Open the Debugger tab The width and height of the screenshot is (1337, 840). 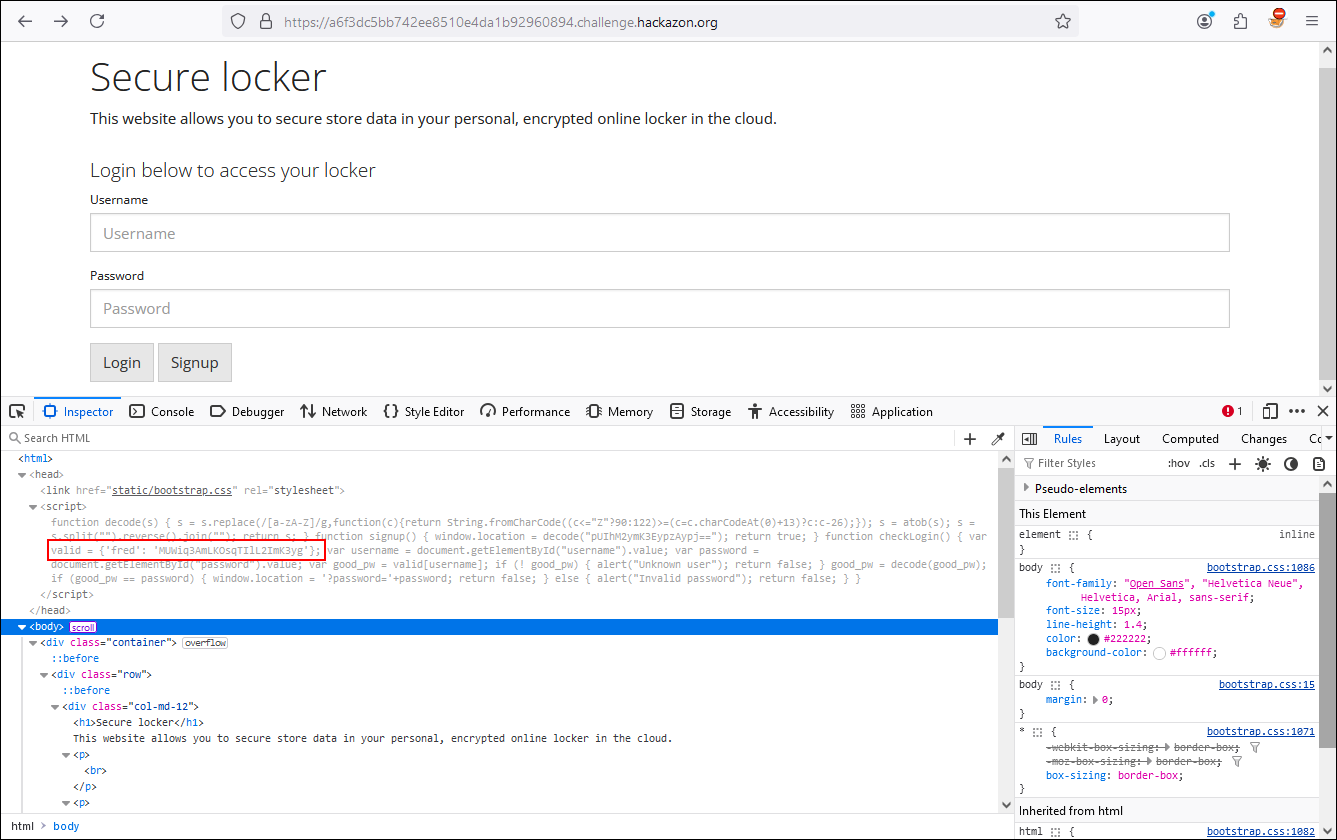tap(247, 411)
